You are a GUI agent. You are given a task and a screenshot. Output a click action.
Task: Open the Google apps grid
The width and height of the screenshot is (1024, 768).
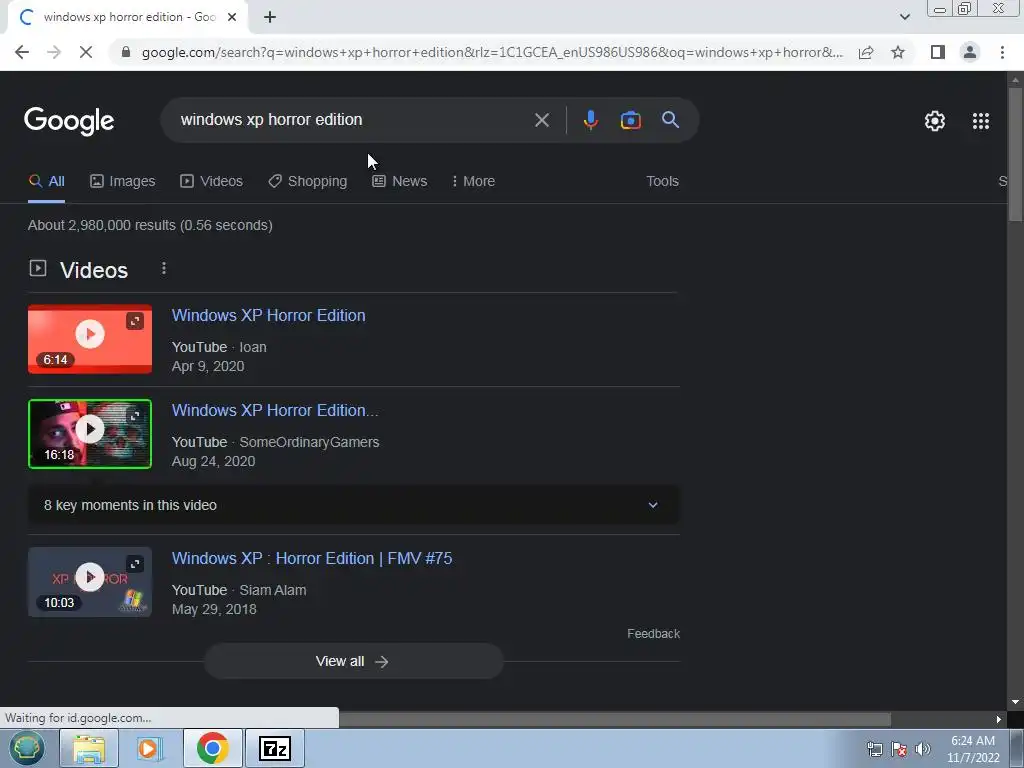point(981,121)
